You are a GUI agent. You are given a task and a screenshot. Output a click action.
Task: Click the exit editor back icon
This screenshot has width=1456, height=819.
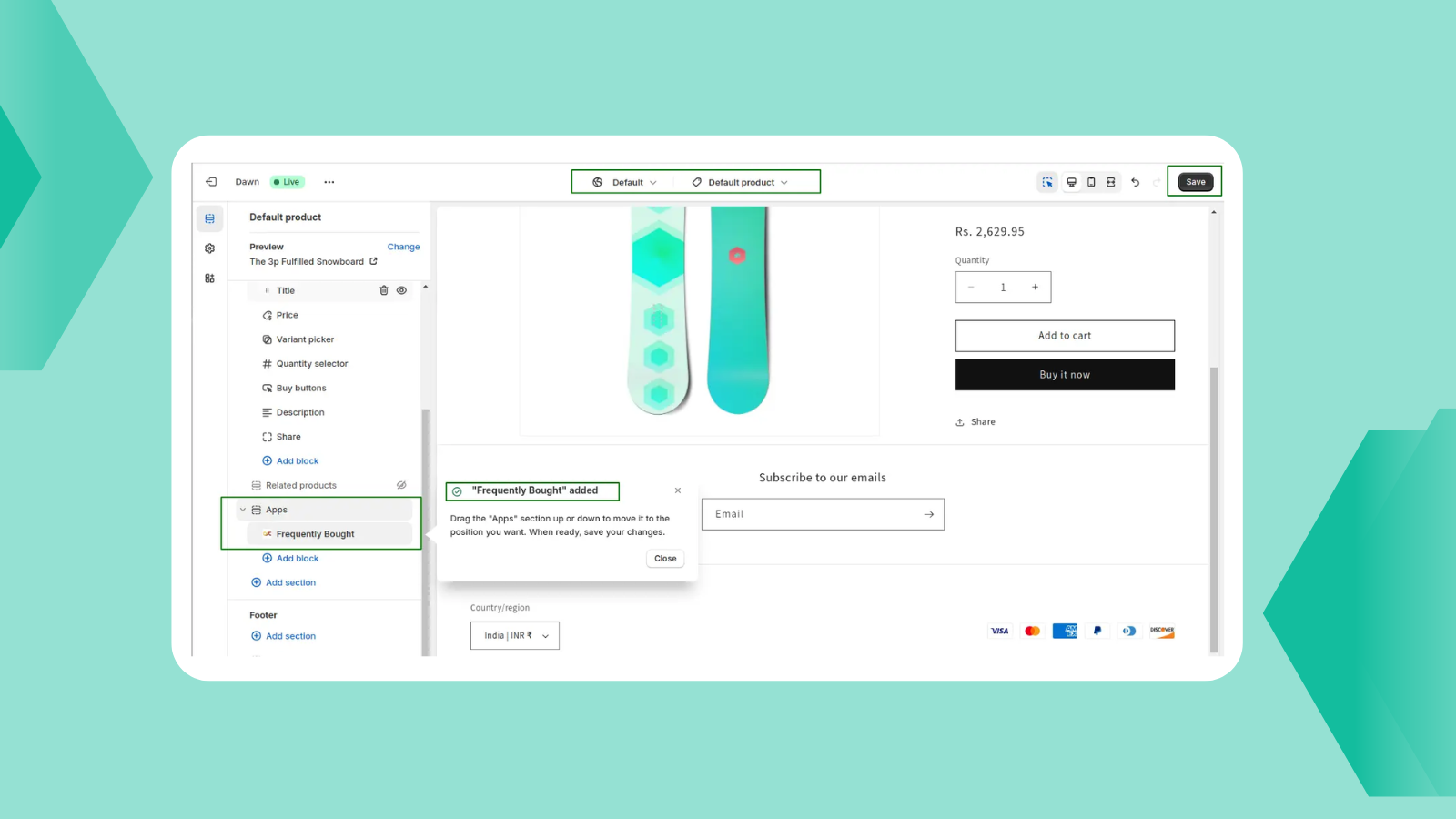(211, 182)
